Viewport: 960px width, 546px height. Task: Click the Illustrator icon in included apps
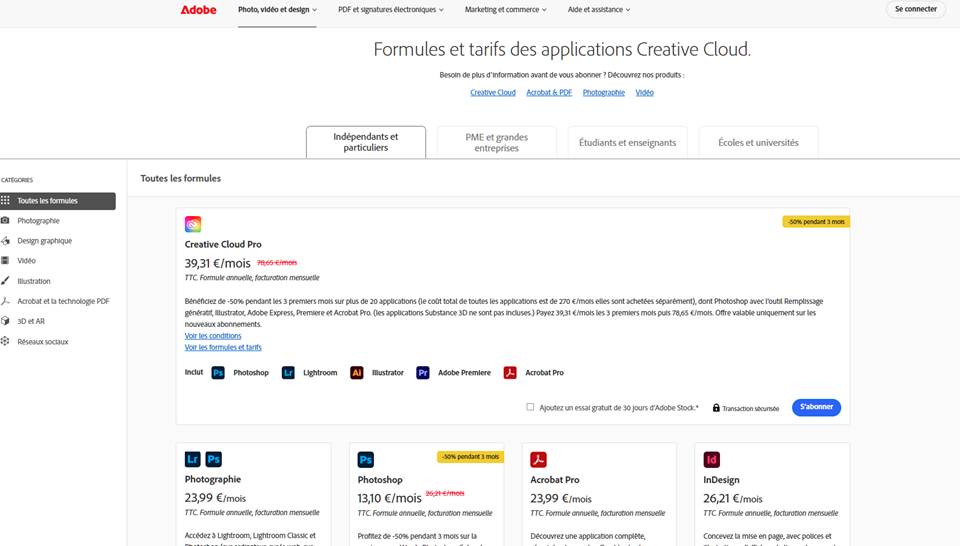click(357, 373)
